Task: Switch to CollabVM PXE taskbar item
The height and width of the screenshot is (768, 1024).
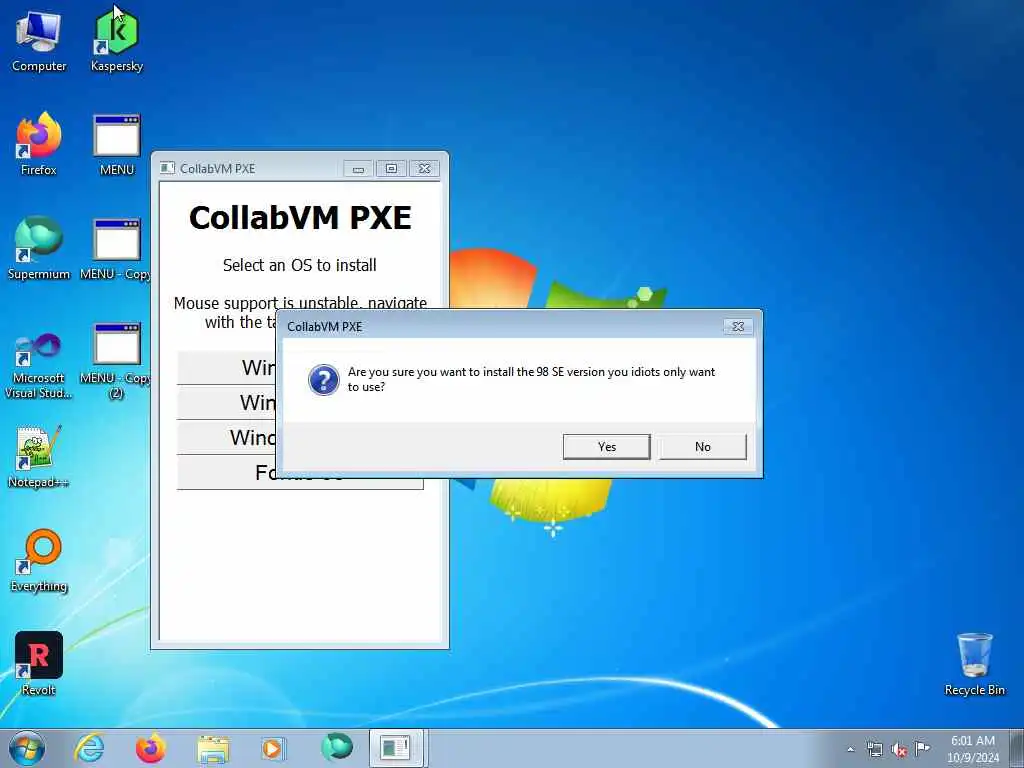Action: [x=397, y=748]
